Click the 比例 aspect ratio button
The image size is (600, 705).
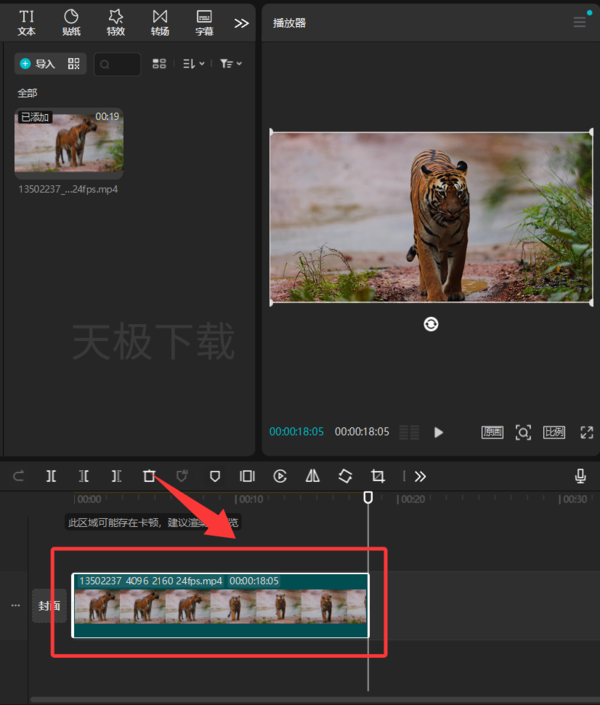(554, 433)
